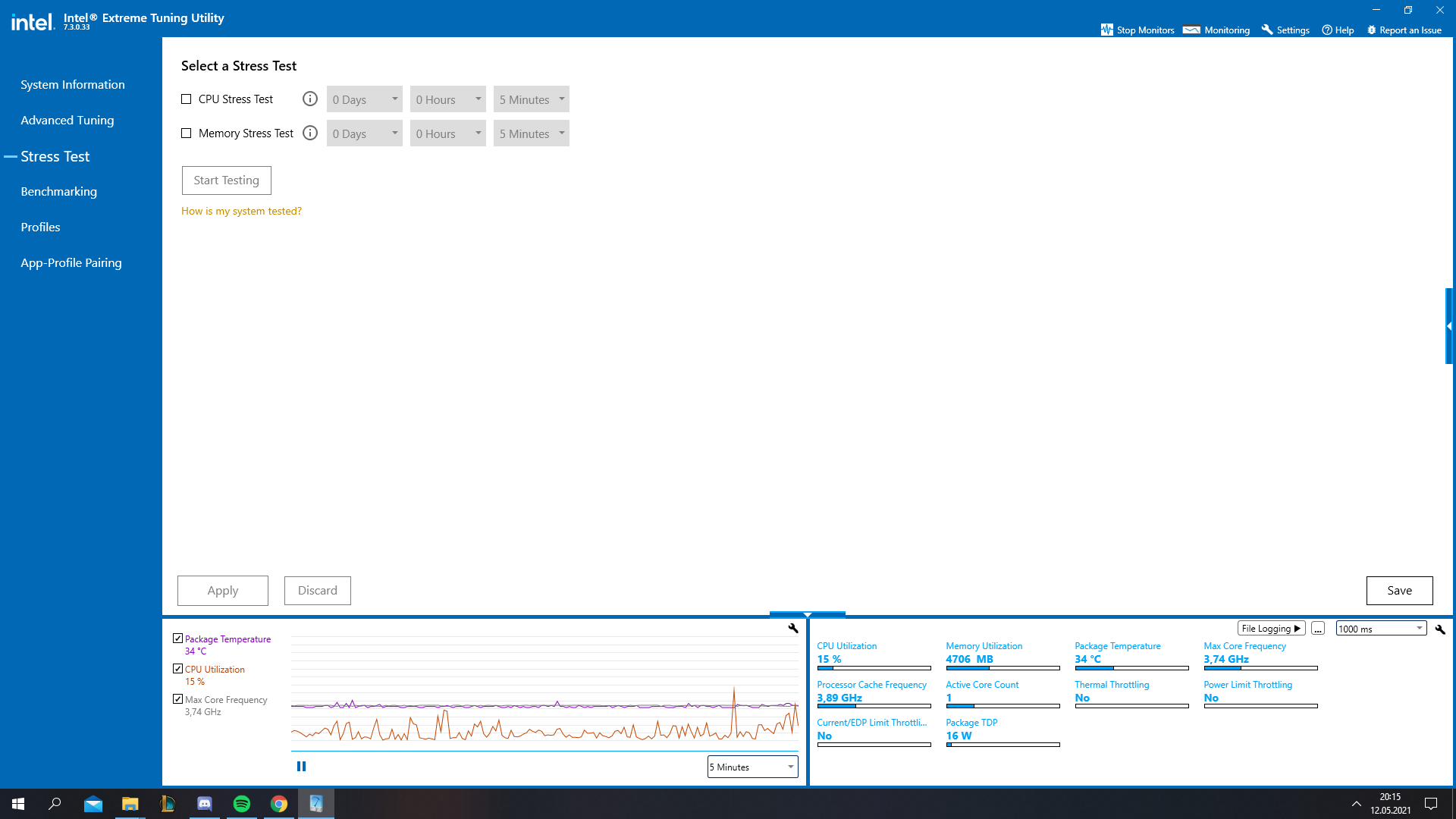Click the Stop Monitors icon
This screenshot has height=819, width=1456.
pyautogui.click(x=1107, y=30)
